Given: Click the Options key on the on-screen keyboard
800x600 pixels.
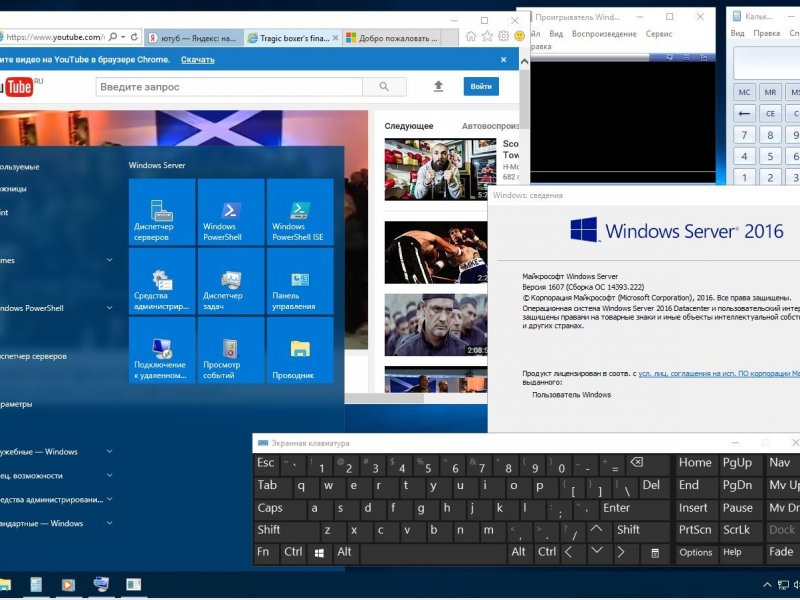Looking at the screenshot, I should (x=695, y=553).
